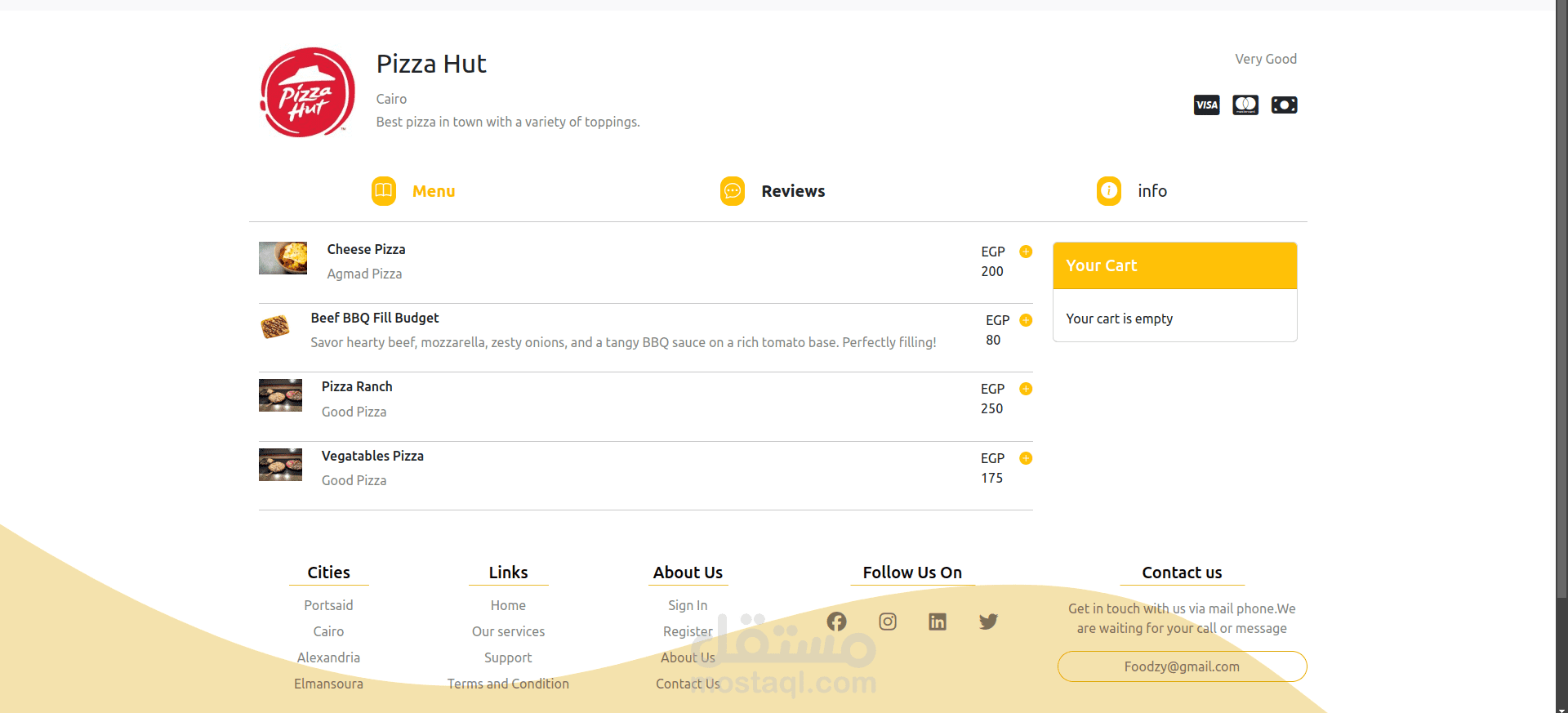Go to Home footer link
This screenshot has width=1568, height=713.
click(x=508, y=605)
